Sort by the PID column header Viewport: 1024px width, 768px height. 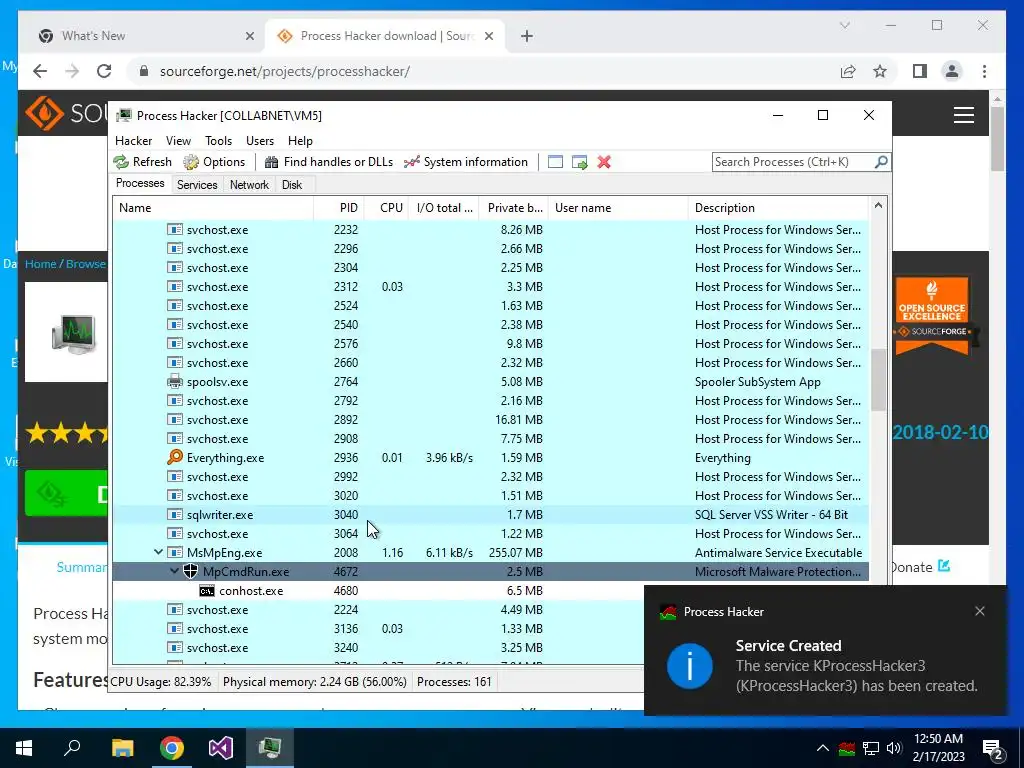(339, 208)
